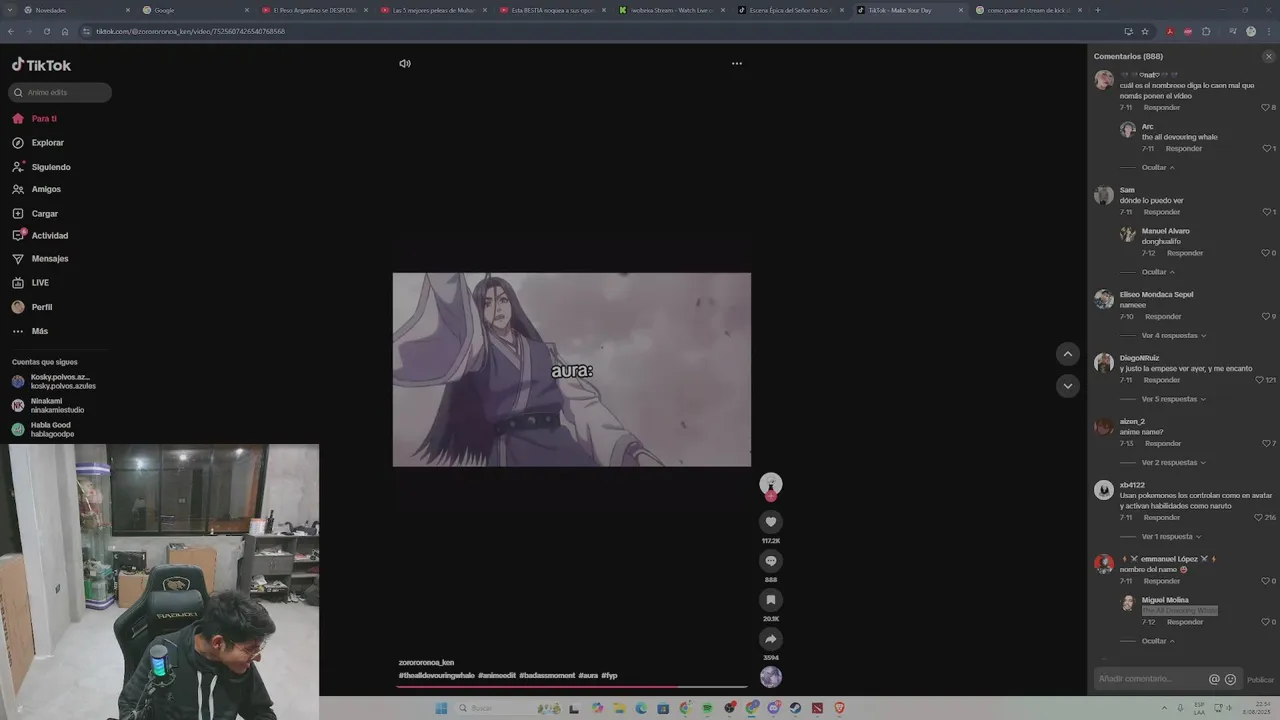The height and width of the screenshot is (720, 1280).
Task: Open #badassmoment hashtag
Action: pos(547,675)
